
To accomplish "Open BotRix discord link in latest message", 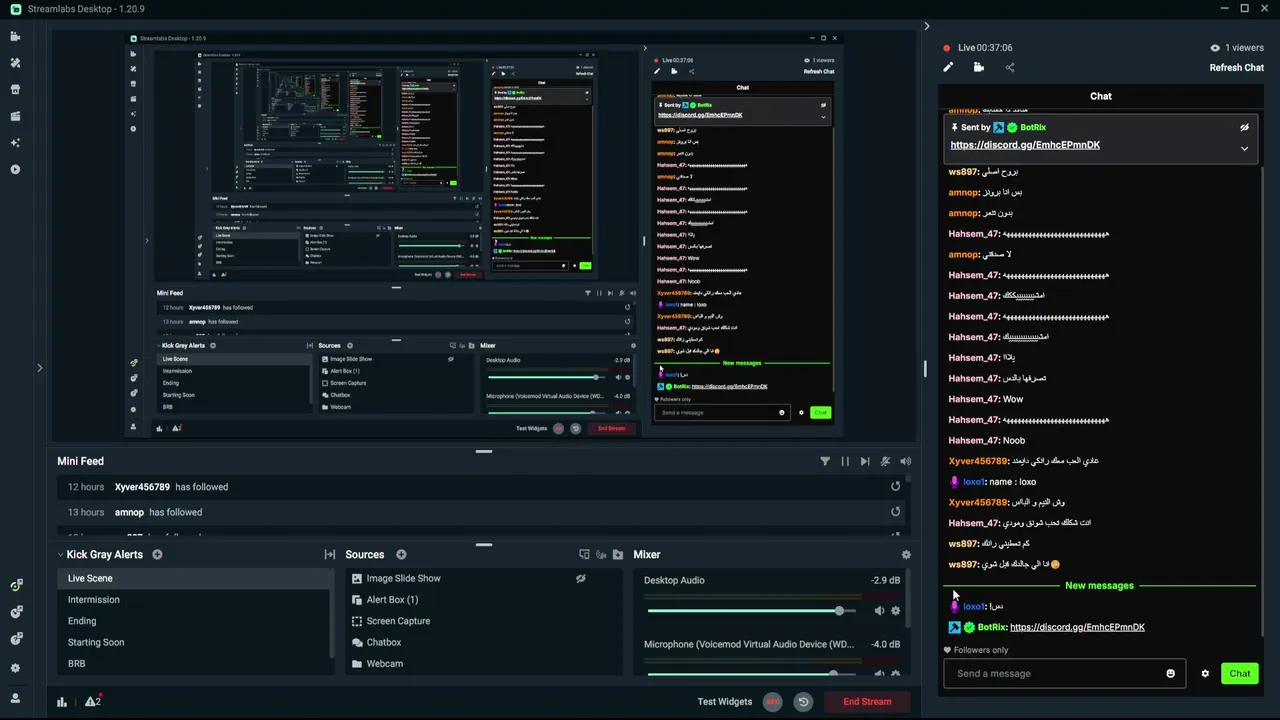I will tap(1077, 627).
